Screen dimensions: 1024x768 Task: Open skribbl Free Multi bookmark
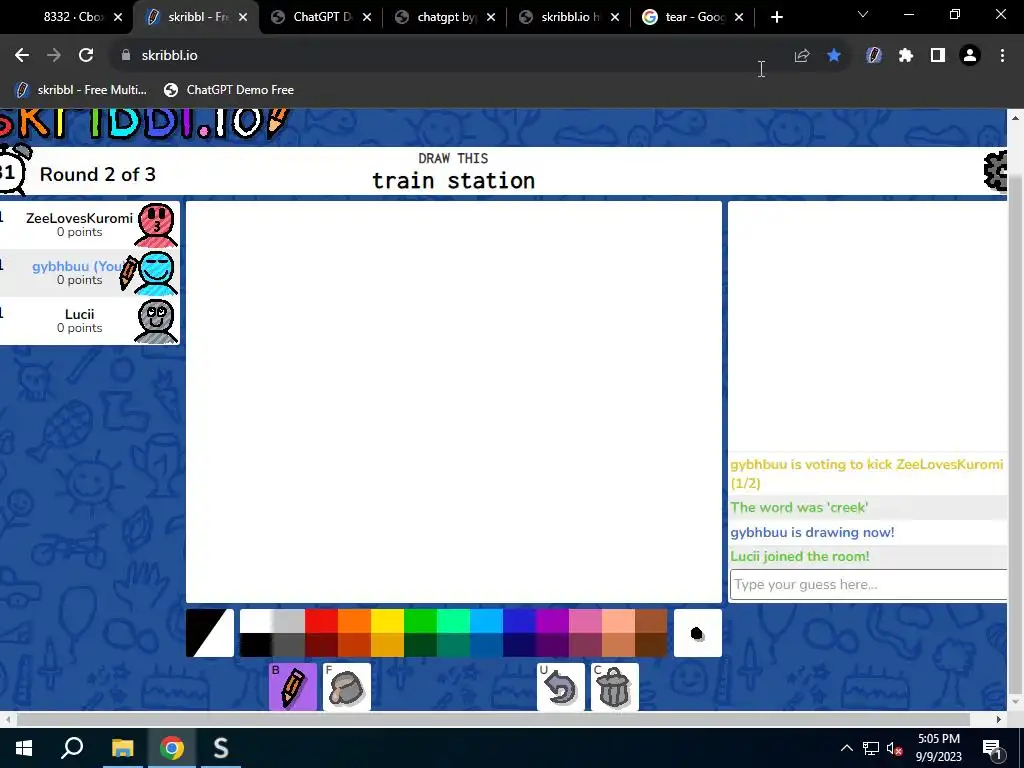pos(82,89)
